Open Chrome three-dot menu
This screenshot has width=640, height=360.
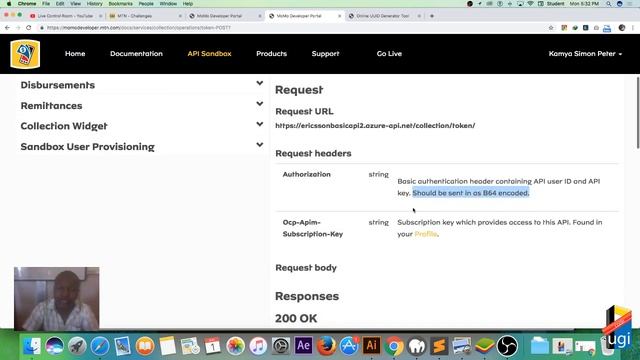coord(633,28)
